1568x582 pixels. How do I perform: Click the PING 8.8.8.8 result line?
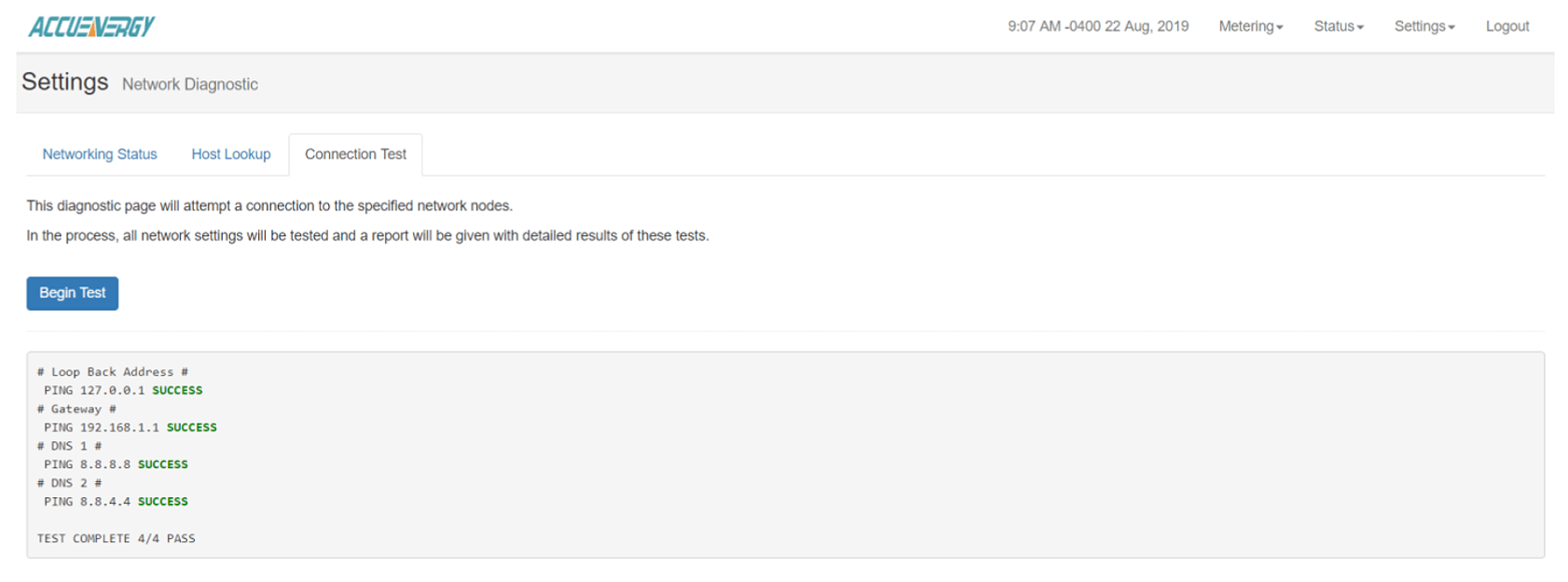[116, 464]
